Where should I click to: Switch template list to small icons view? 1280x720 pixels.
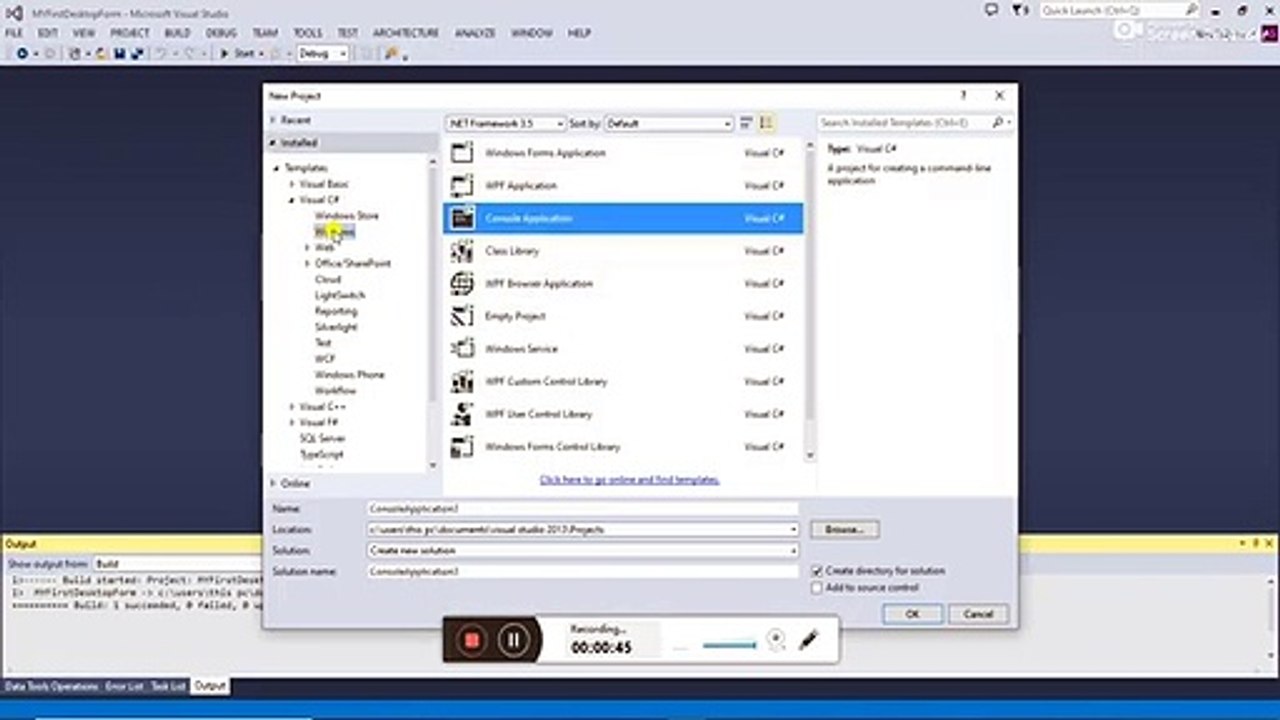click(746, 123)
